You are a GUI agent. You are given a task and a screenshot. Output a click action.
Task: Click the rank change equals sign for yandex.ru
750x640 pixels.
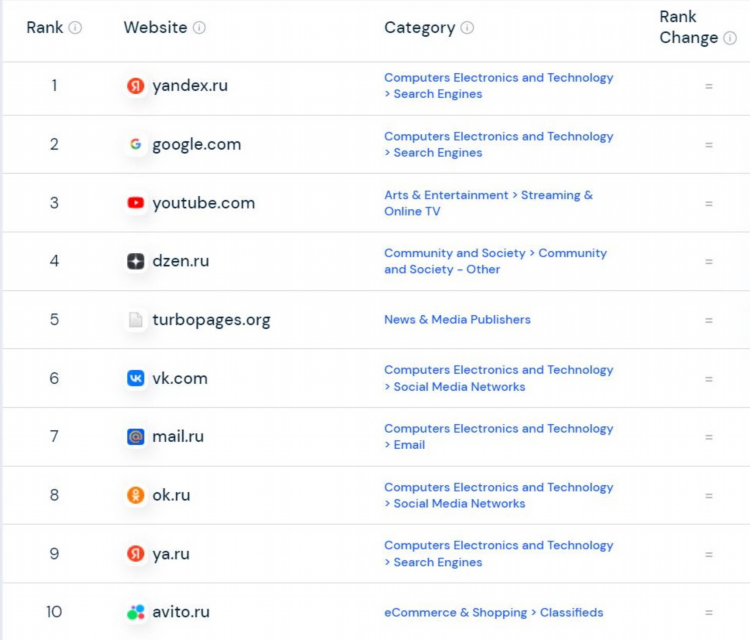click(x=709, y=87)
